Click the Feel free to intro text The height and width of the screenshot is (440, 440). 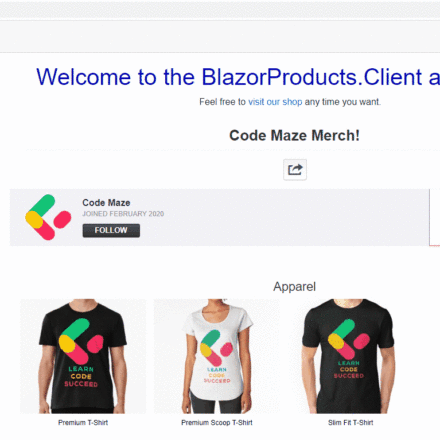(x=222, y=102)
